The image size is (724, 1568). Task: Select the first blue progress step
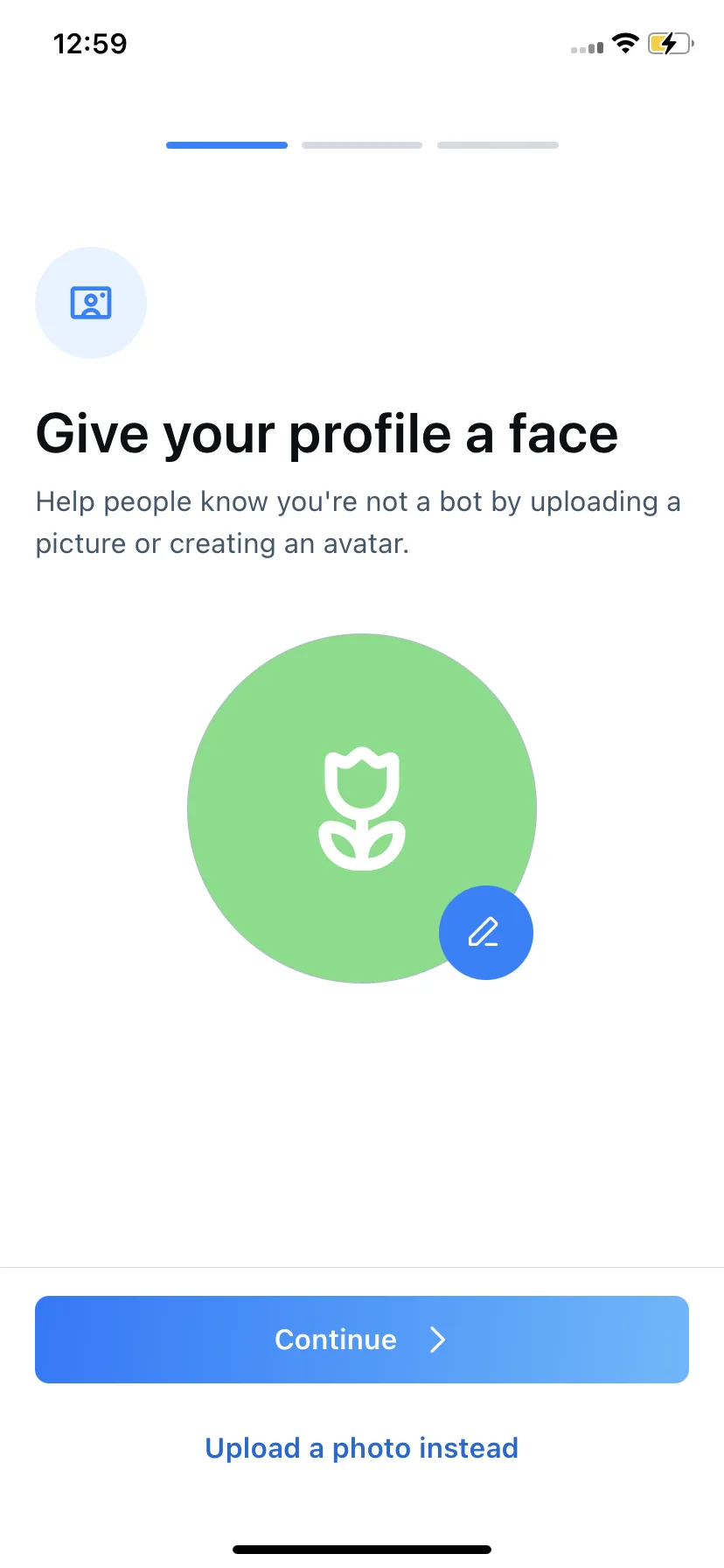[226, 145]
